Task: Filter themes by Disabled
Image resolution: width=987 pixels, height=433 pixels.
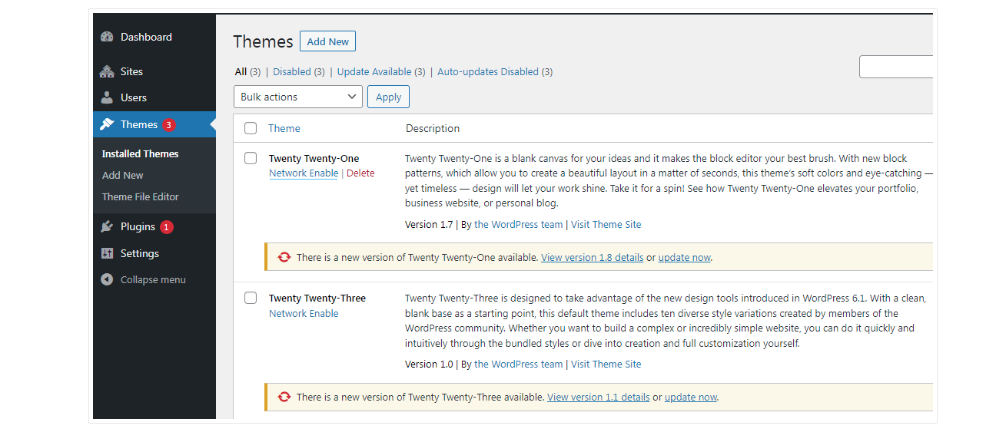Action: (291, 72)
